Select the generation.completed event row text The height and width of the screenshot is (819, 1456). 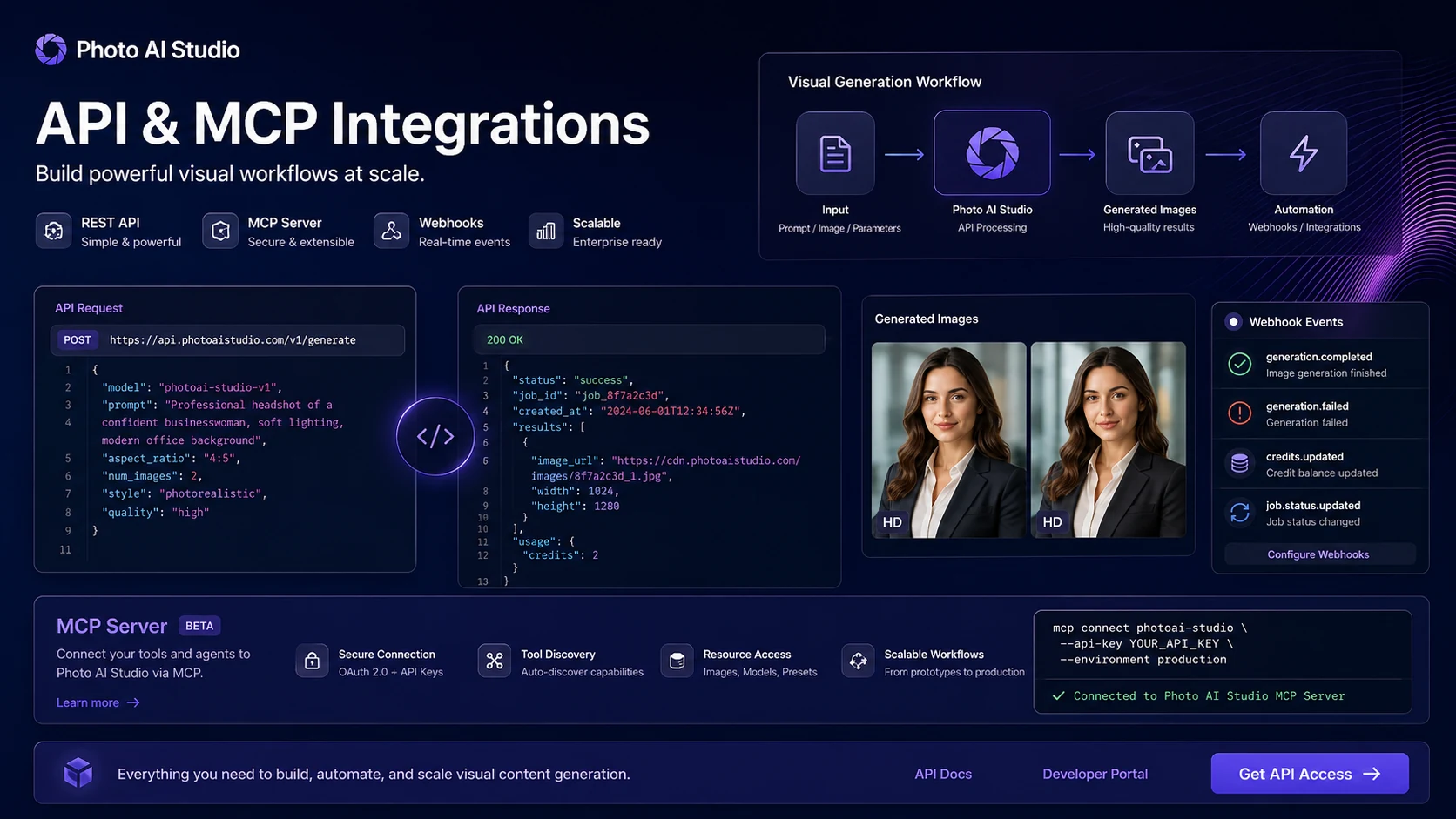pos(1326,365)
